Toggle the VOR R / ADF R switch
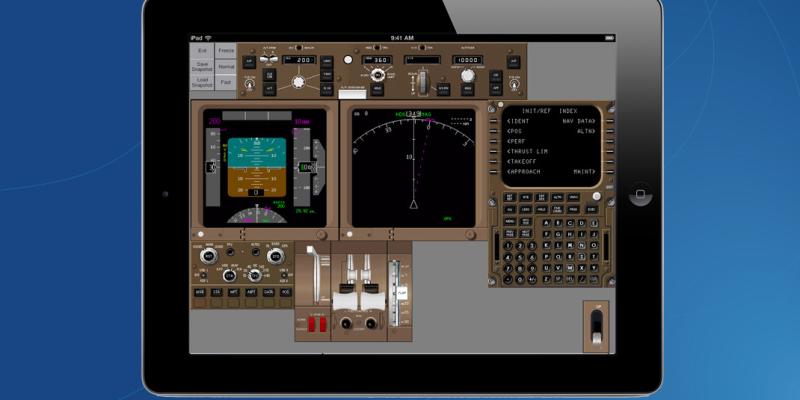800x400 pixels. click(x=284, y=275)
